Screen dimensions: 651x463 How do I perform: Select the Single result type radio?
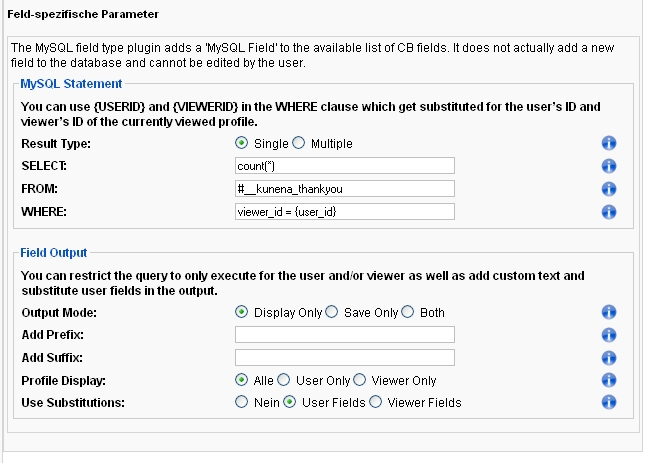point(241,143)
